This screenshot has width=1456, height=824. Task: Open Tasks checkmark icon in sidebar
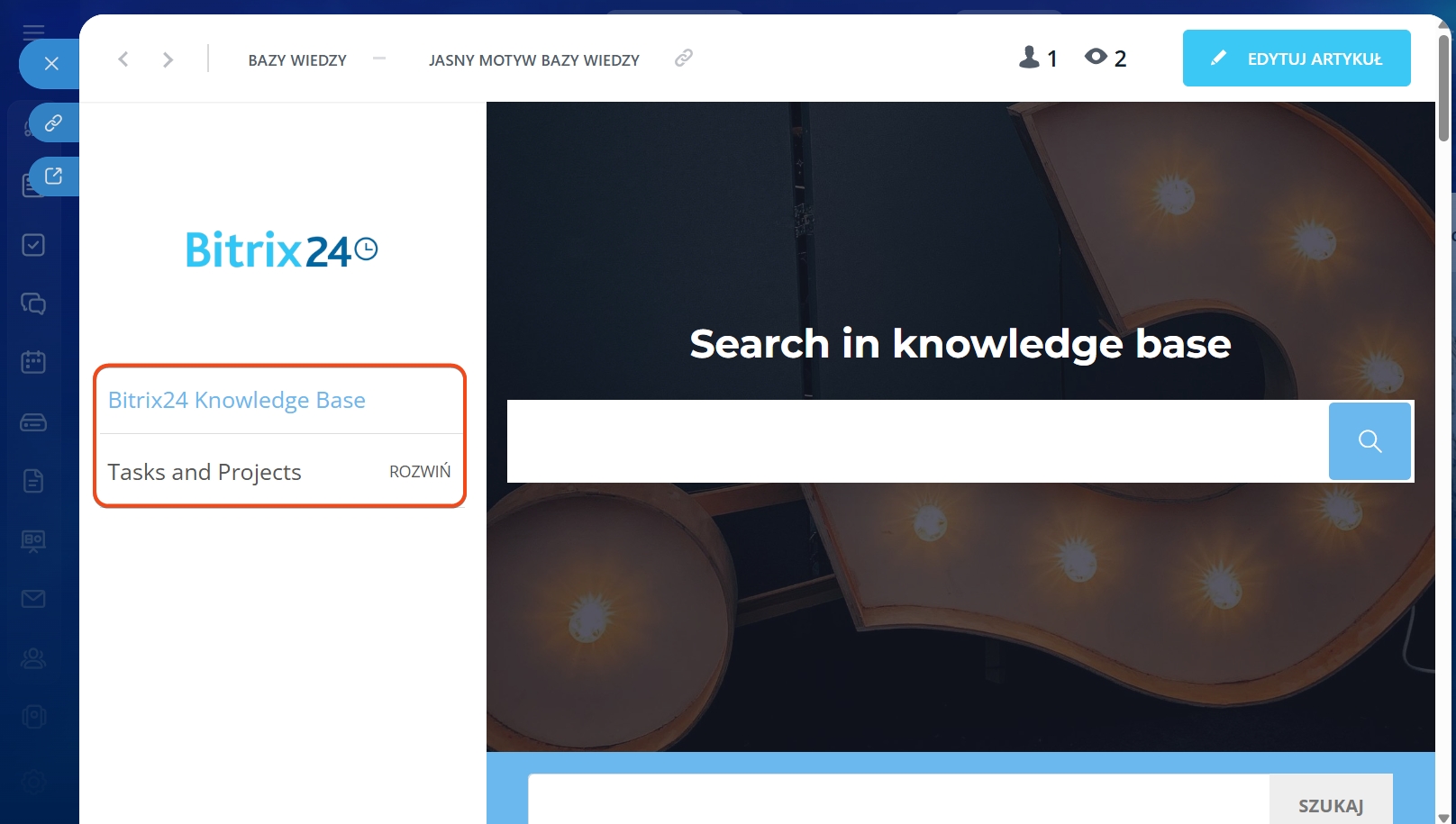[33, 245]
